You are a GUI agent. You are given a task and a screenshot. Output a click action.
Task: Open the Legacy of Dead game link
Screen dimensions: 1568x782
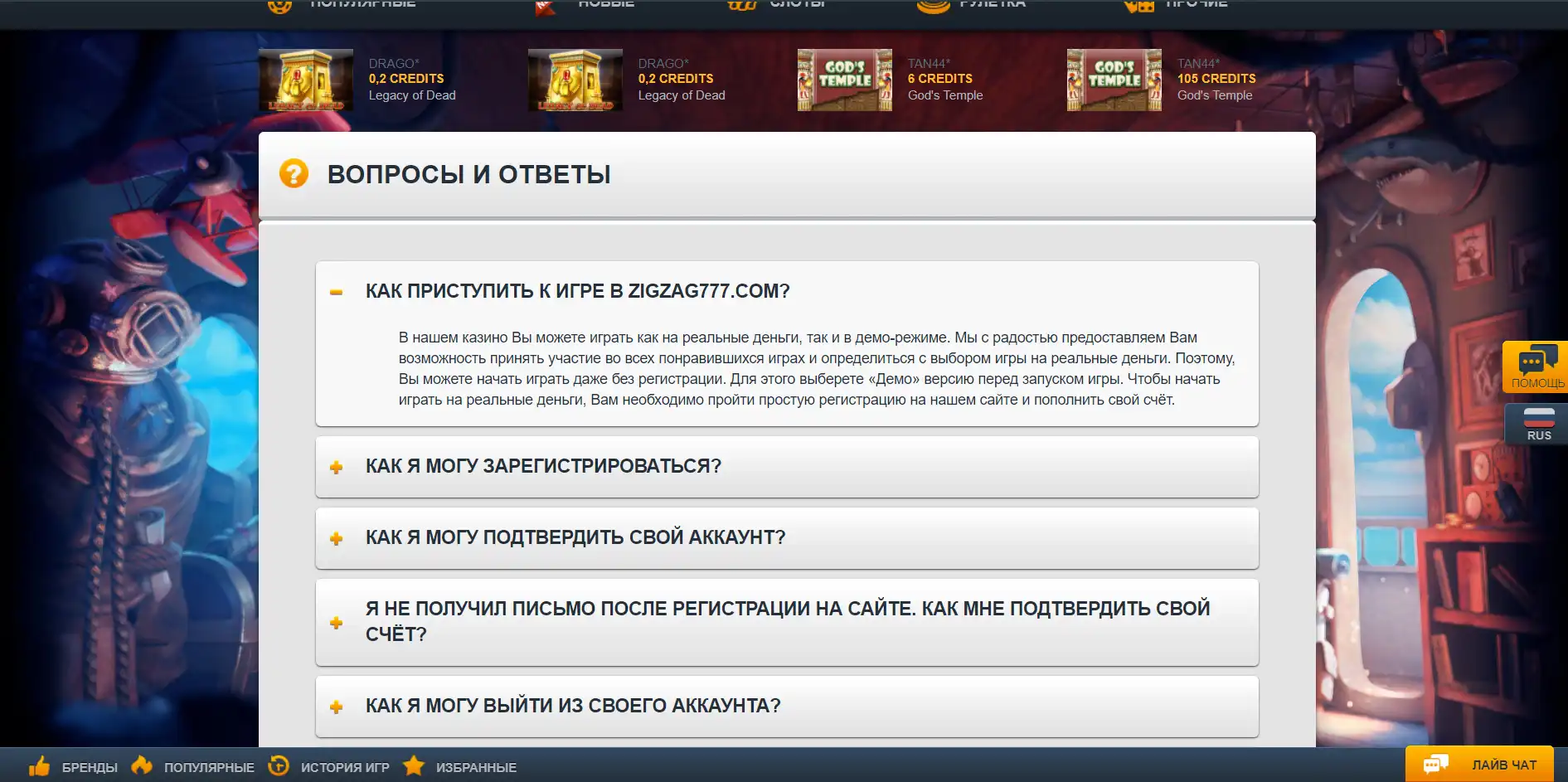[x=412, y=95]
